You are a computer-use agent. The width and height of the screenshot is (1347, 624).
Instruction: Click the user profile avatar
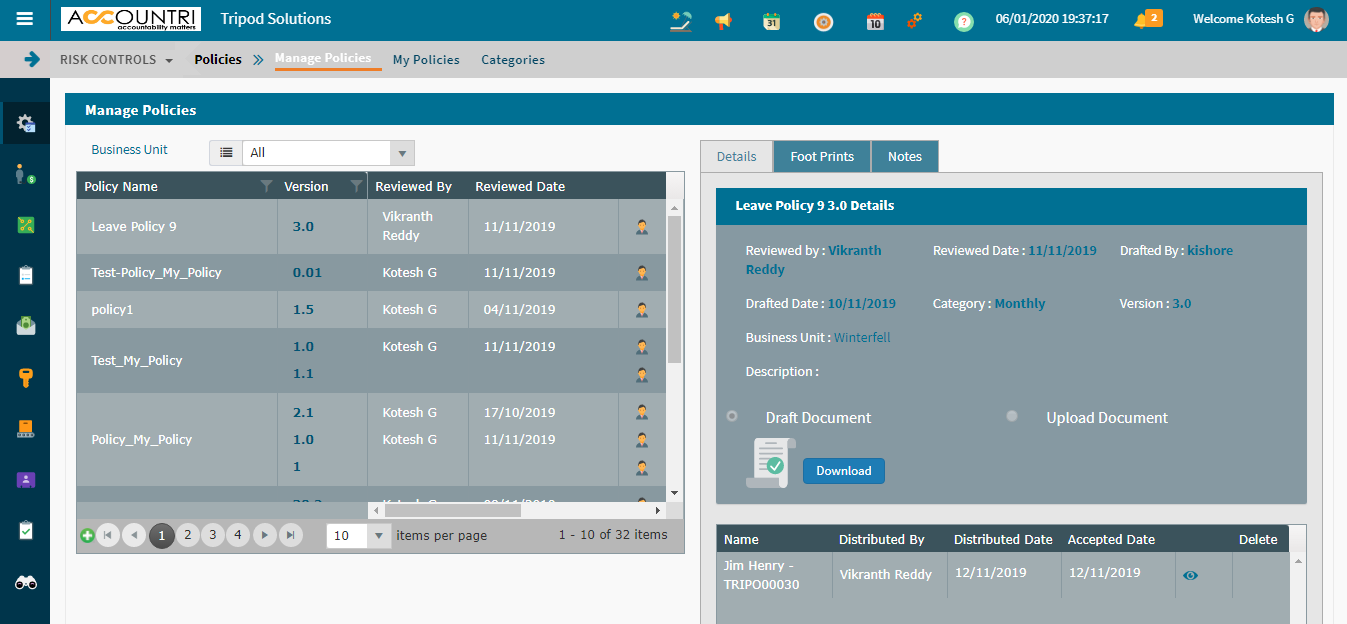[x=1316, y=19]
